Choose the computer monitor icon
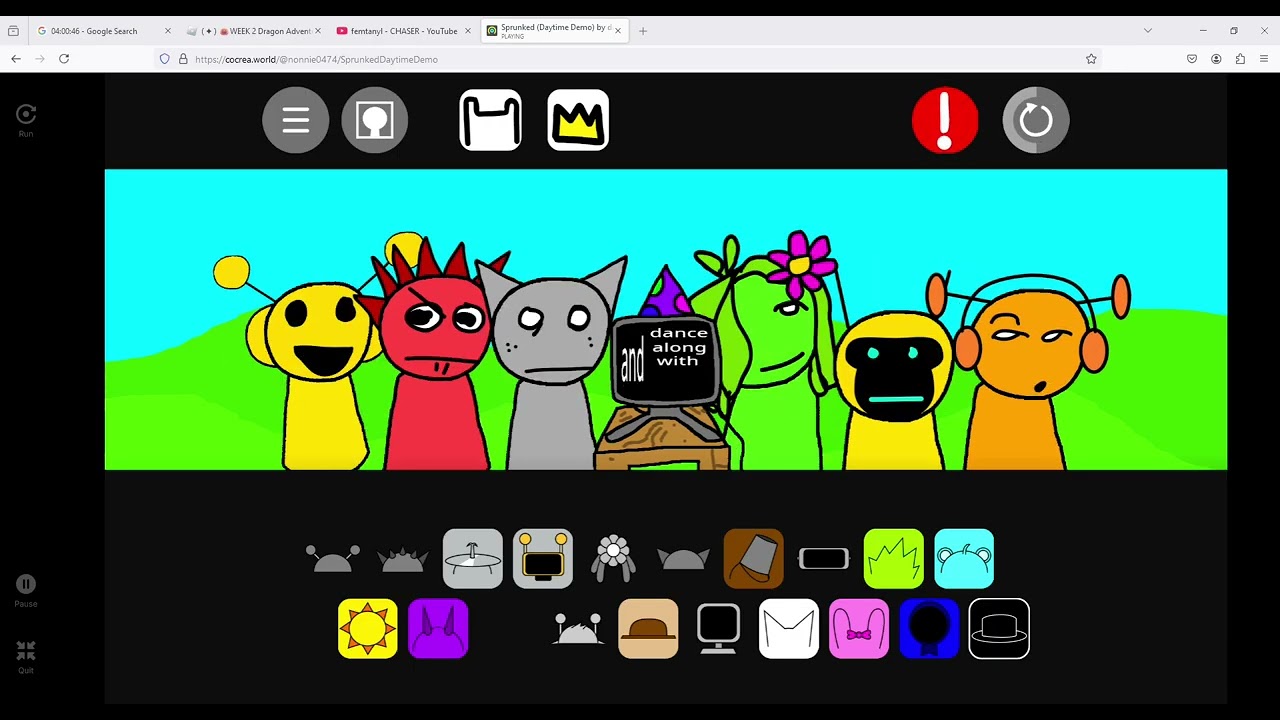 point(718,629)
